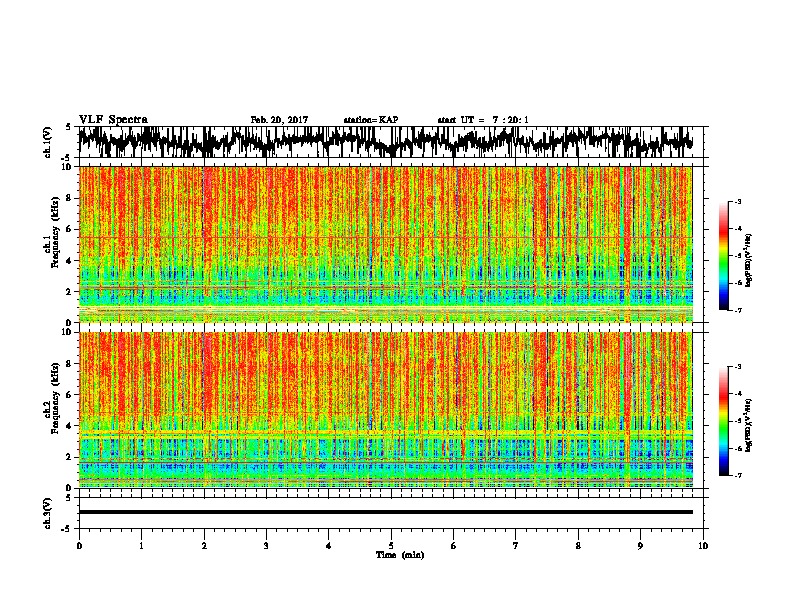This screenshot has height=612, width=792.
Task: Click time axis tick label "8"
Action: coord(578,545)
